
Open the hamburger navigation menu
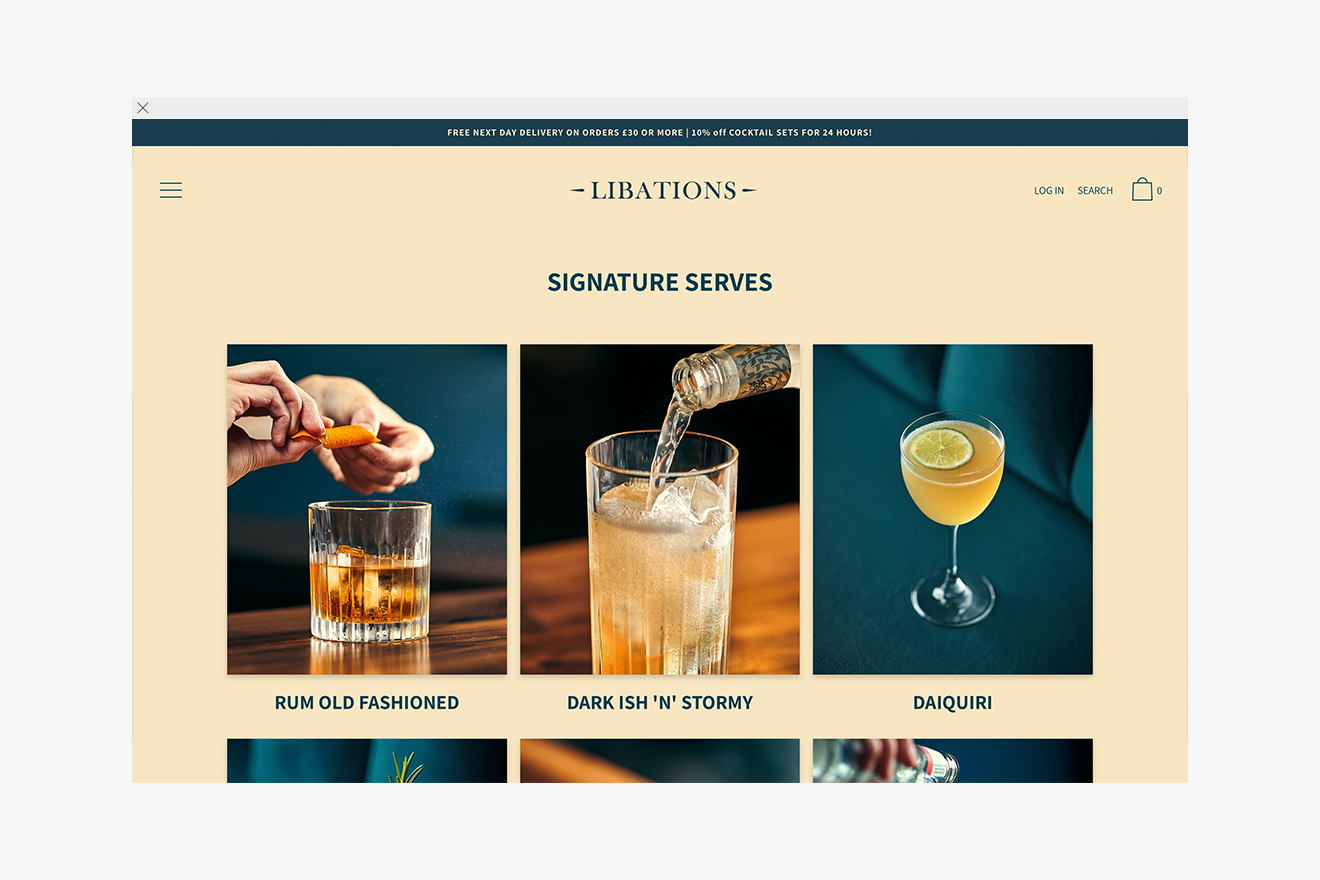[x=171, y=190]
